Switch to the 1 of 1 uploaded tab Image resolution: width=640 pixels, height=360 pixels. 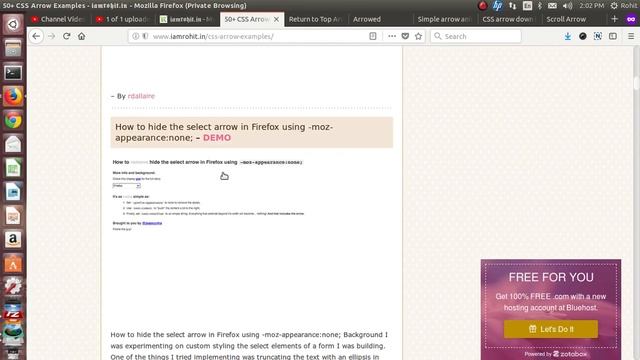(x=123, y=19)
